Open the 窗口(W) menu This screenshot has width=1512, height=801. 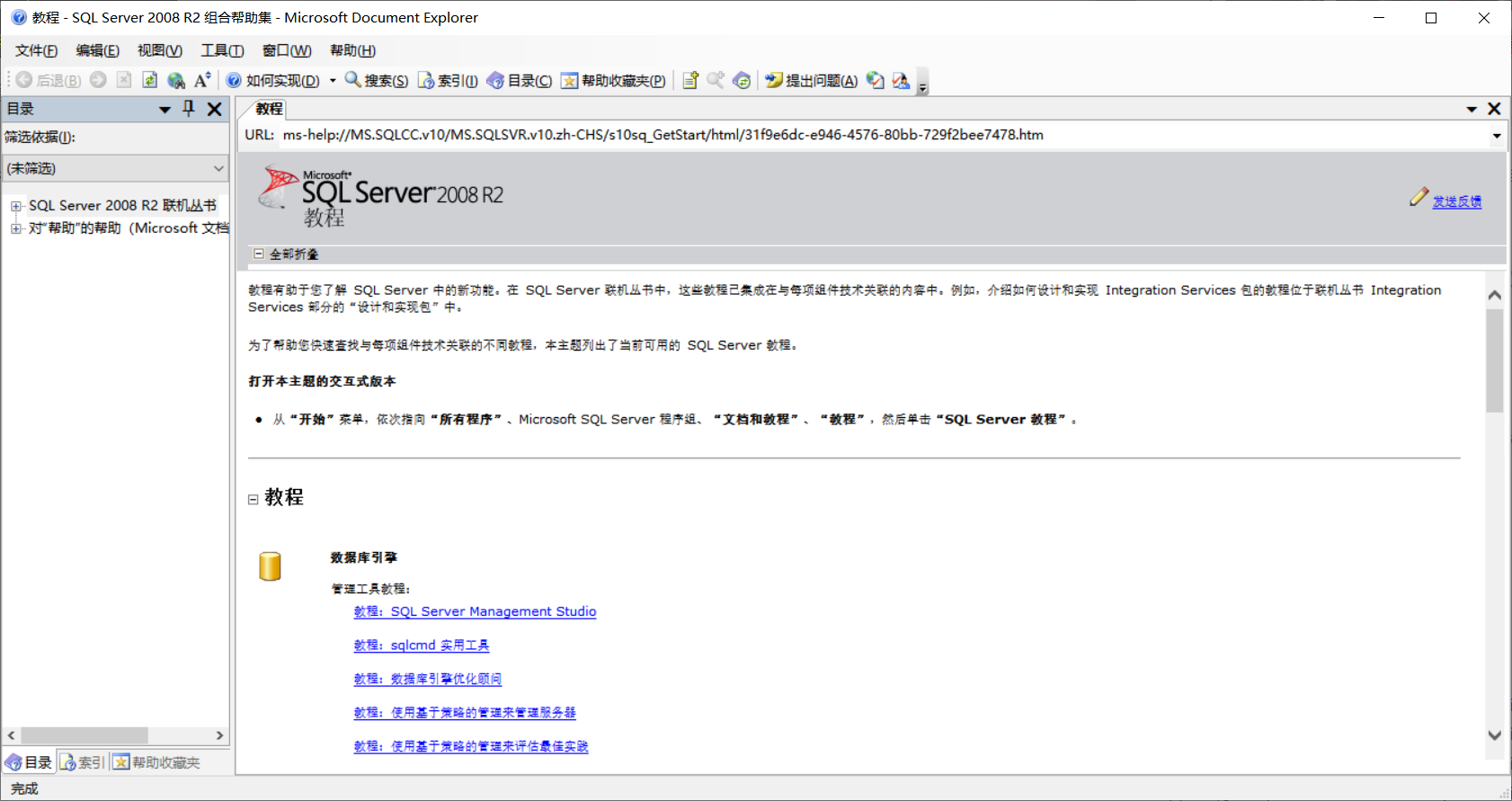[287, 50]
